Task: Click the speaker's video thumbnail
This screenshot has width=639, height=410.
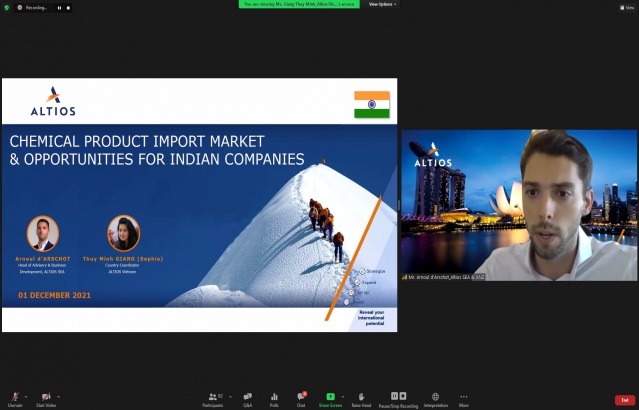Action: (519, 205)
